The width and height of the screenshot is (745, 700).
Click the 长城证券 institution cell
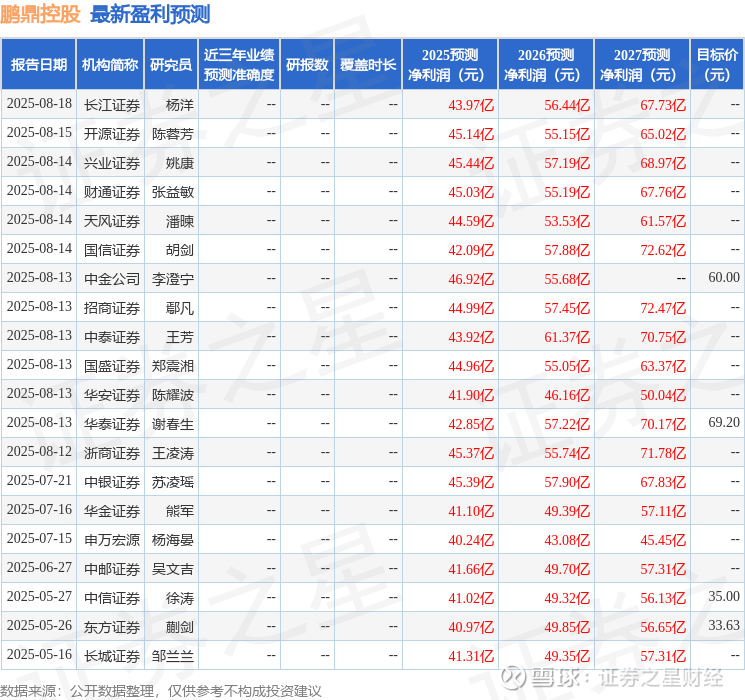pos(112,656)
